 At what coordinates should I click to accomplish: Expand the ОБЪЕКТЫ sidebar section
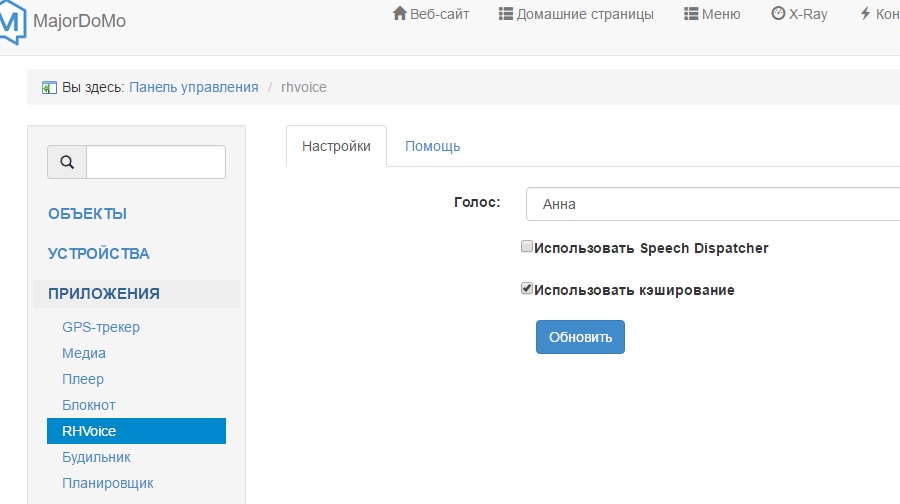[87, 213]
